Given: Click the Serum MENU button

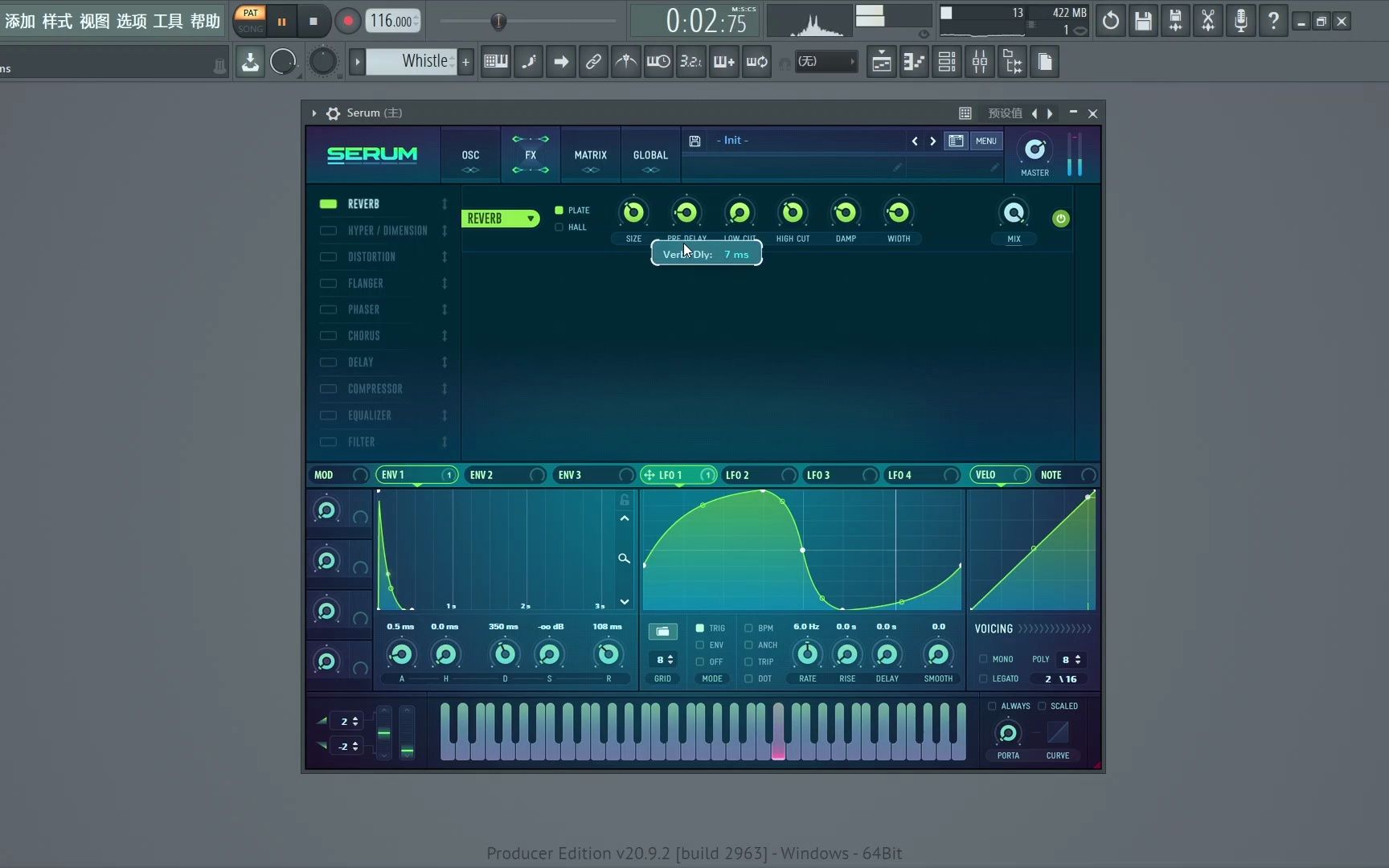Looking at the screenshot, I should click(986, 141).
